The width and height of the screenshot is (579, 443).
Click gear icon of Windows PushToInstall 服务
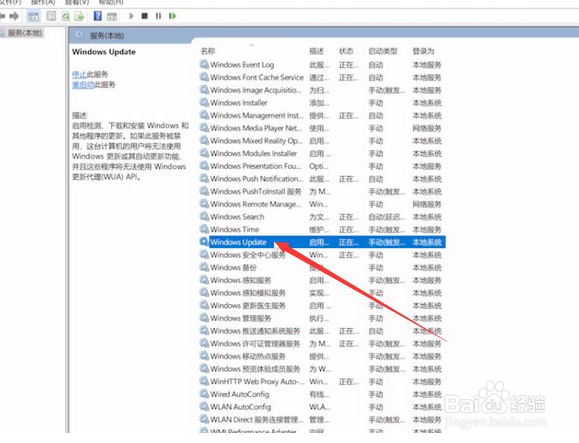pos(204,191)
